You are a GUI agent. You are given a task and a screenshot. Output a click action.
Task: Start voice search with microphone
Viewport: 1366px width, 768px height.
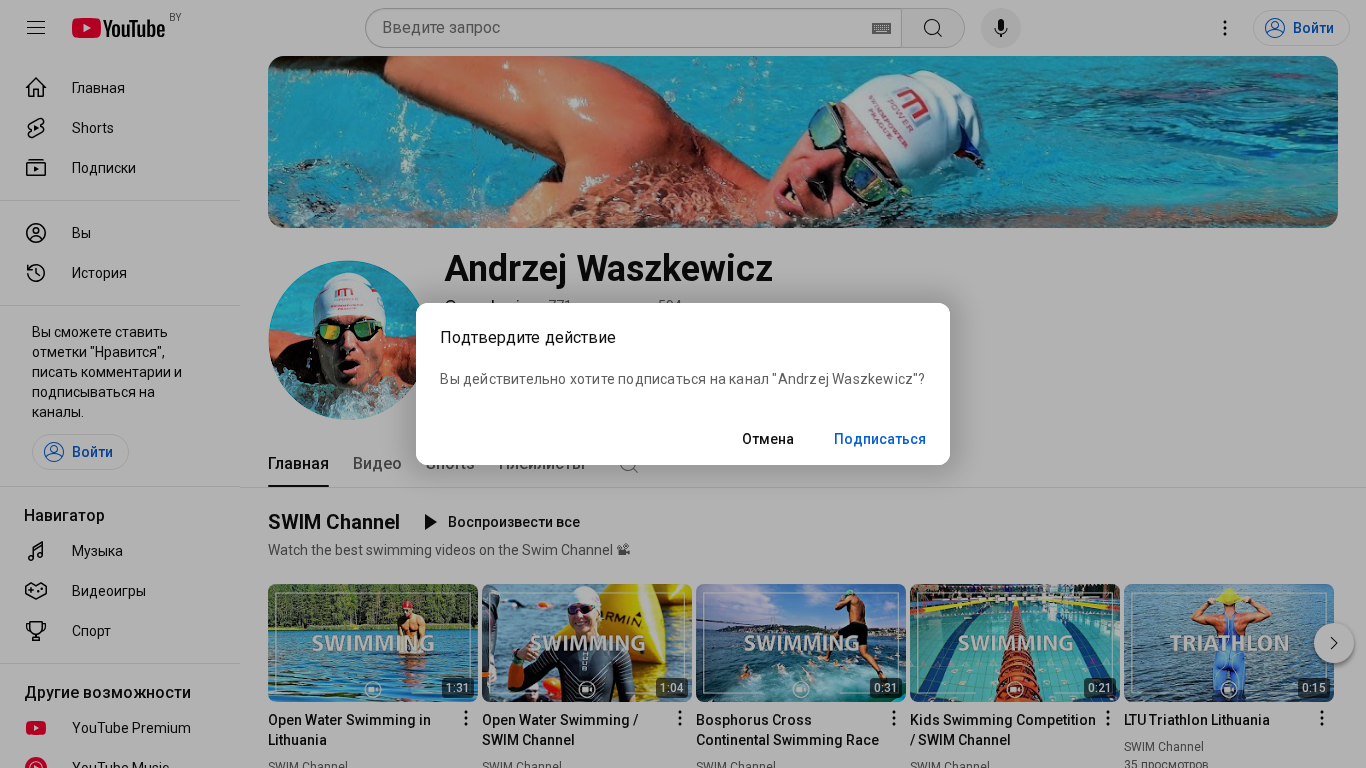pos(1001,28)
